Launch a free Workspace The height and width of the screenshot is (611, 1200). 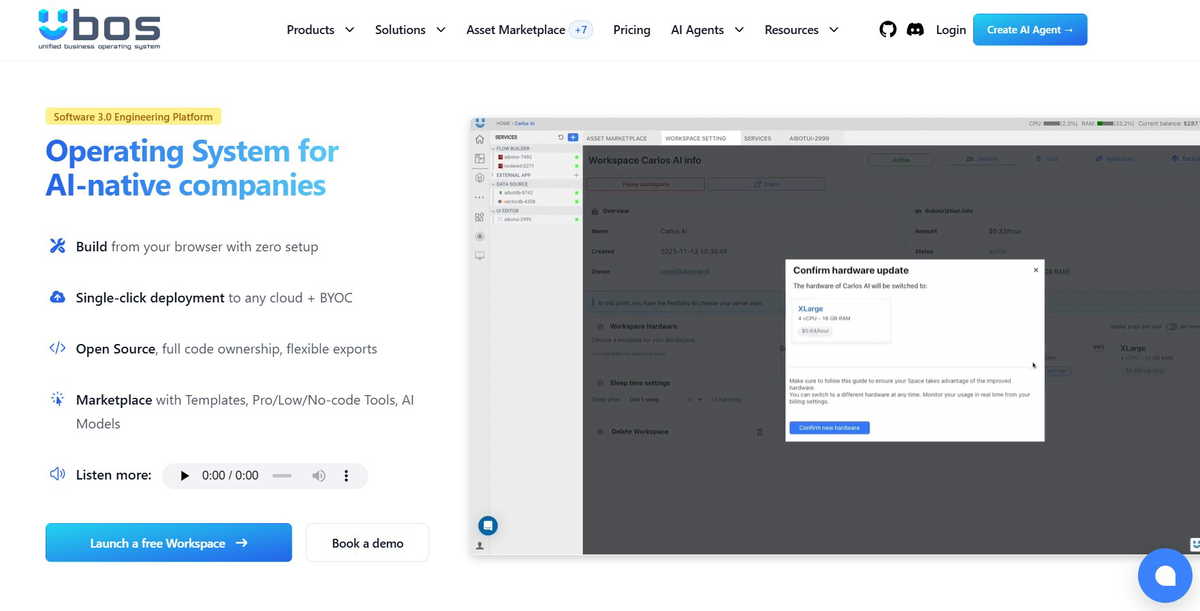click(168, 543)
